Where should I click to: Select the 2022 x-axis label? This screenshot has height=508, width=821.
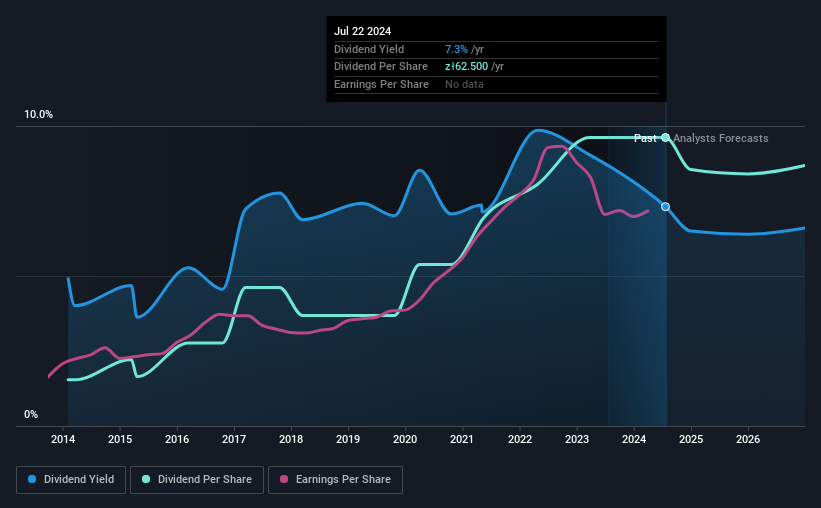pyautogui.click(x=520, y=439)
